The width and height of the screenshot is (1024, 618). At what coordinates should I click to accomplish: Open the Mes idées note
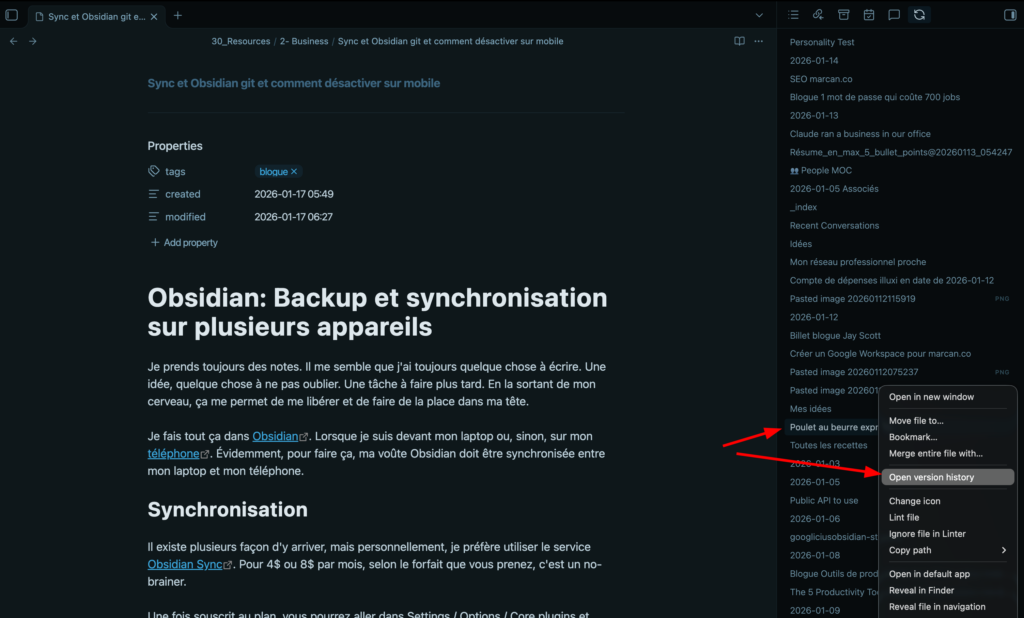click(810, 409)
